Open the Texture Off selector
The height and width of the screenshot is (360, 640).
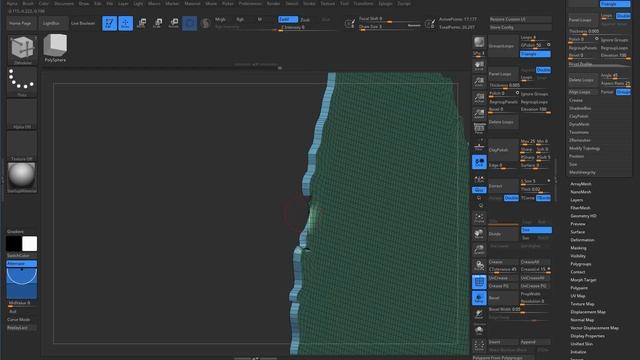click(22, 146)
